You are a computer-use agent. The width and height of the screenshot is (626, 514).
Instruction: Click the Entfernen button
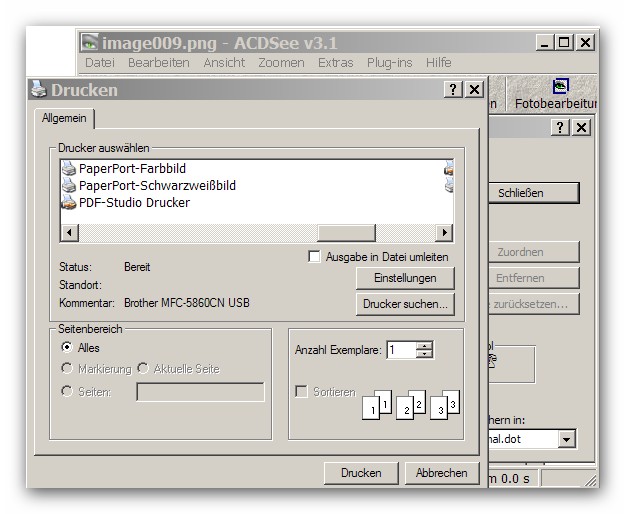click(x=533, y=278)
